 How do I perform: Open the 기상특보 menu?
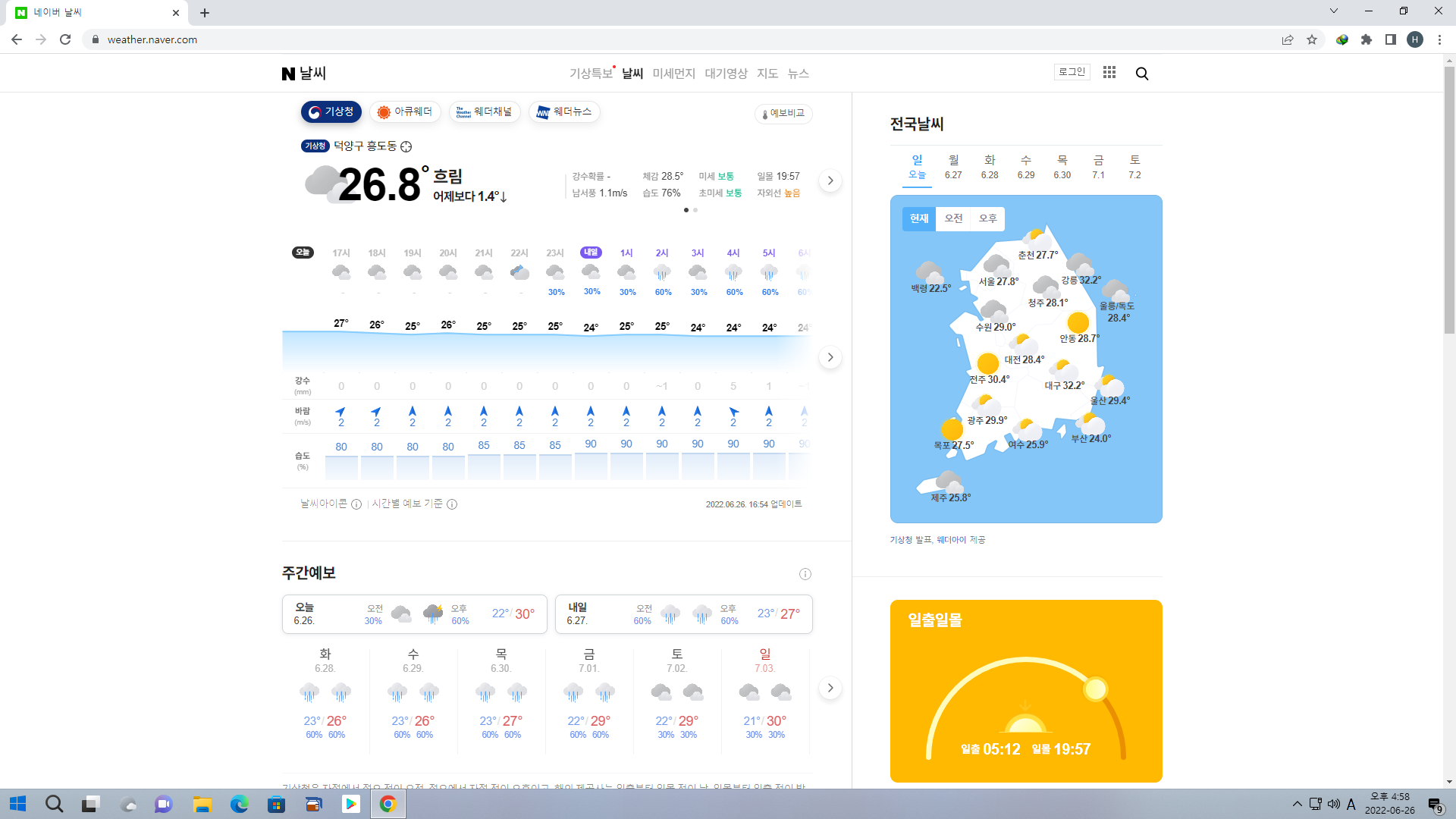tap(591, 74)
